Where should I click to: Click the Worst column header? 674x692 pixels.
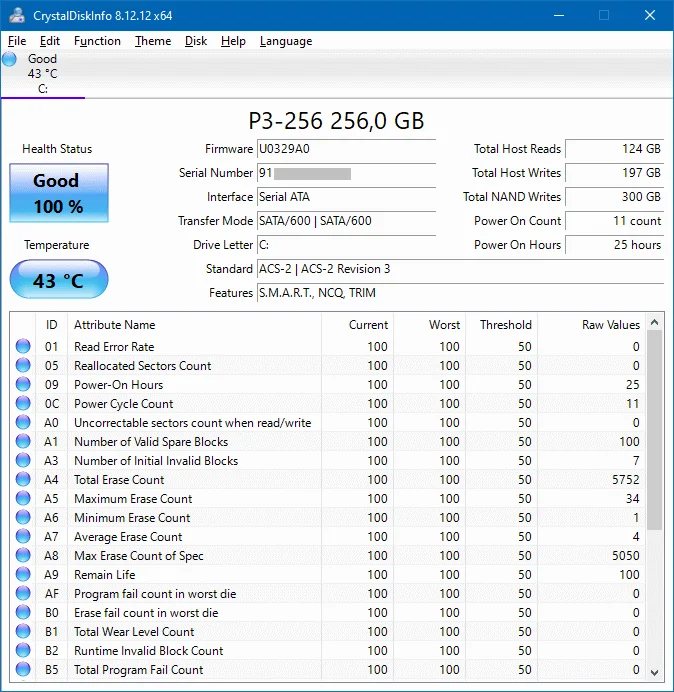(x=430, y=325)
